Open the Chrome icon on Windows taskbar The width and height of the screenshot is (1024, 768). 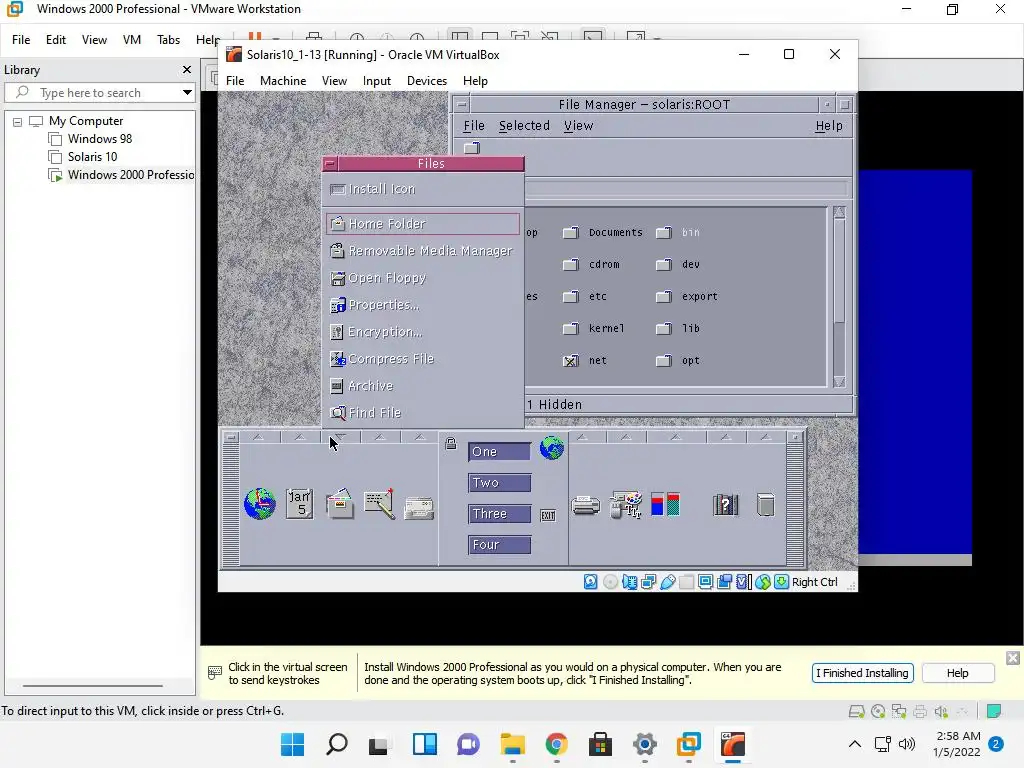[x=556, y=744]
